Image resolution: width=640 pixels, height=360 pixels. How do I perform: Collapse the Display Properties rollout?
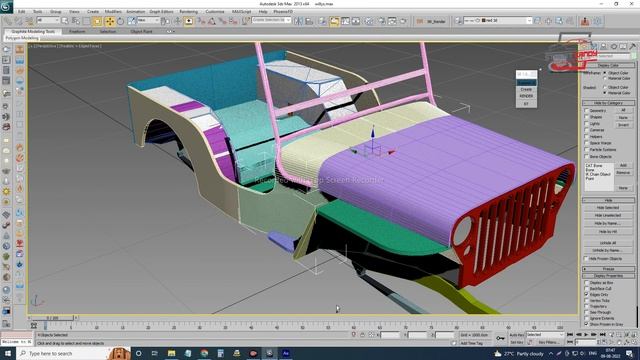point(608,276)
